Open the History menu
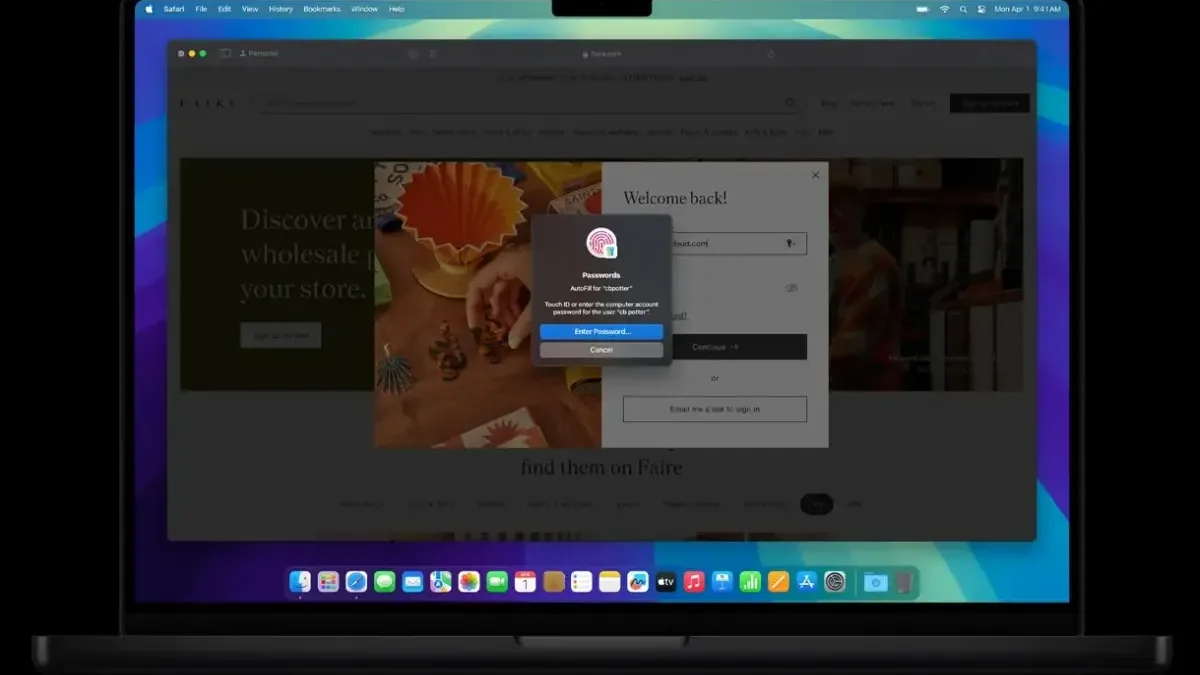 pyautogui.click(x=281, y=9)
